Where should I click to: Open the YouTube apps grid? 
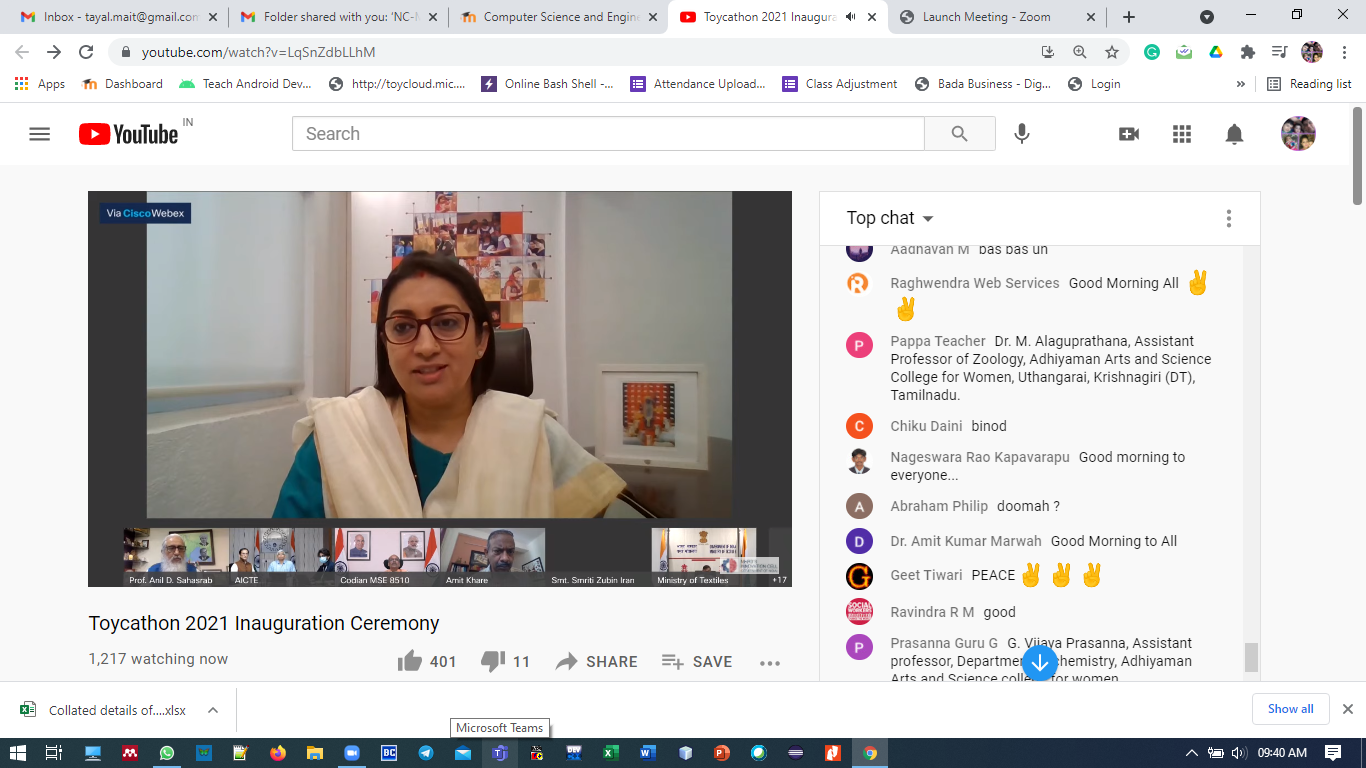[1181, 134]
